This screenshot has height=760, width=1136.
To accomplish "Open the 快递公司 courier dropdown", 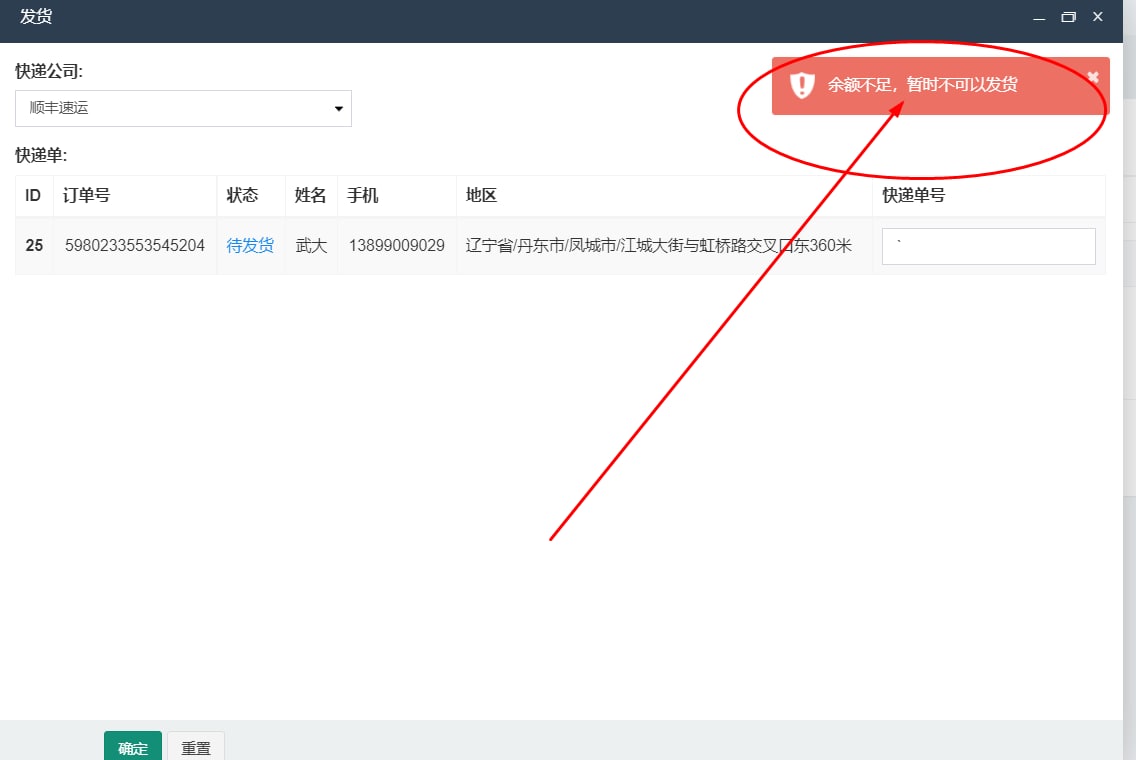I will tap(183, 108).
